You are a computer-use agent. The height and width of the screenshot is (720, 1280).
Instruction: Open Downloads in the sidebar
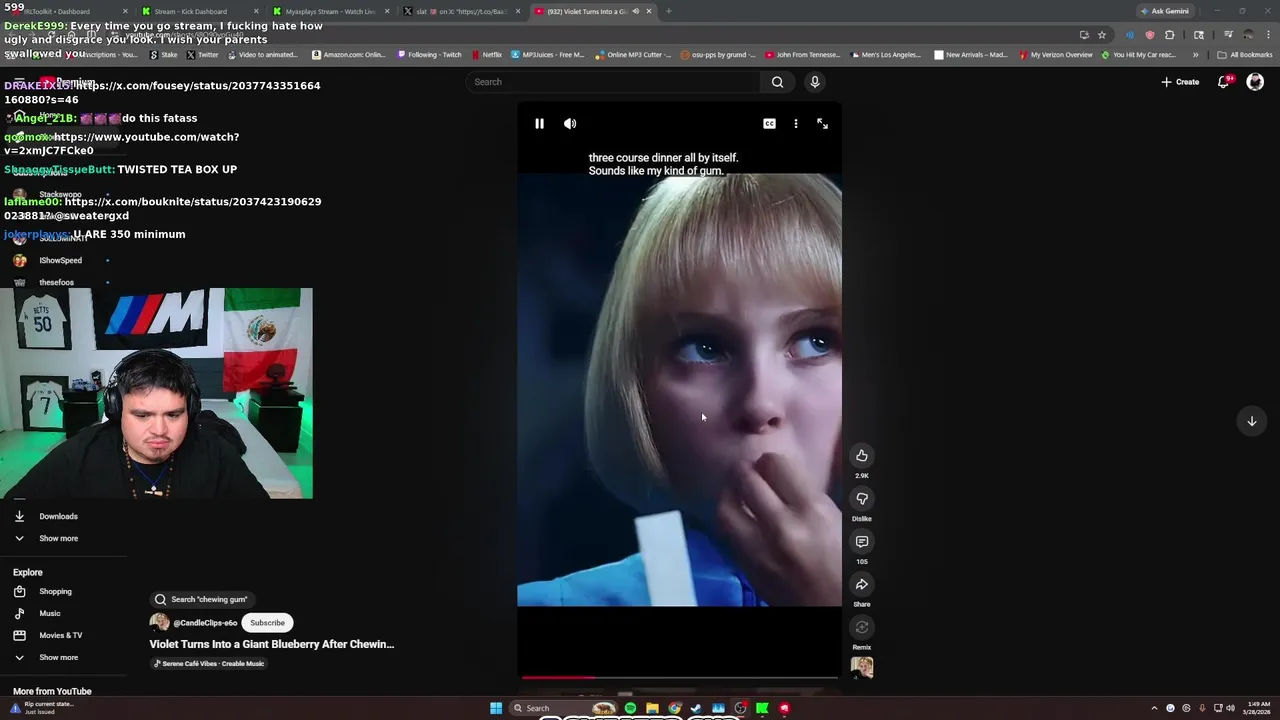(58, 517)
